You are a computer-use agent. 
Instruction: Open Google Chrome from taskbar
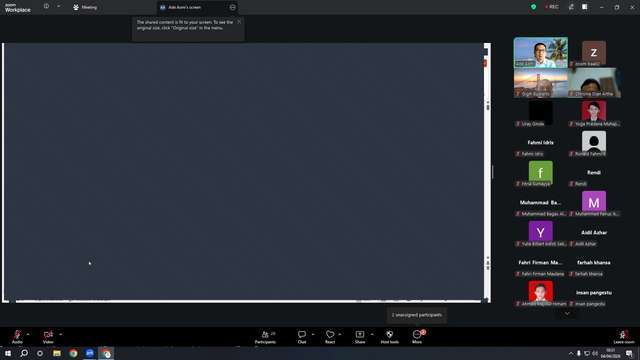73,353
